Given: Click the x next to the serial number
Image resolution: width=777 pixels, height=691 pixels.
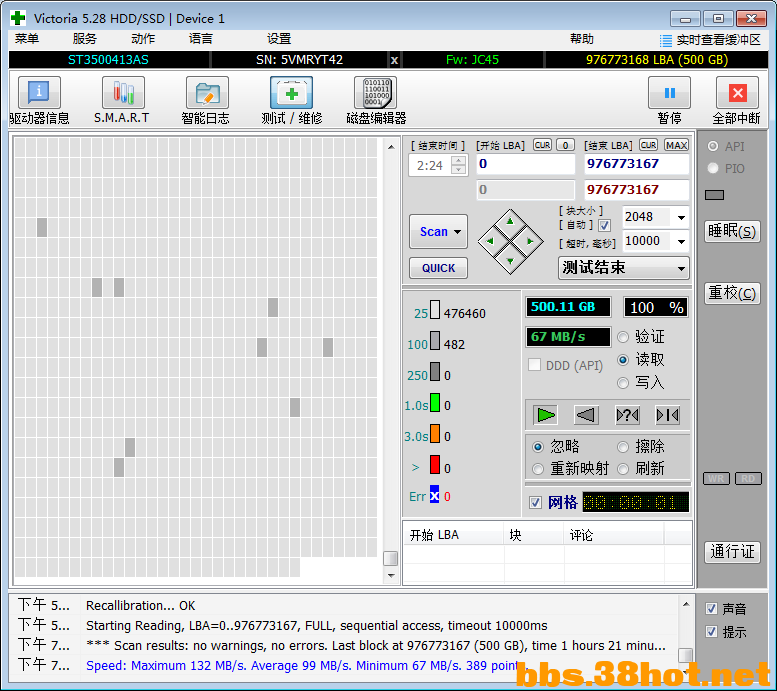Looking at the screenshot, I should point(394,60).
